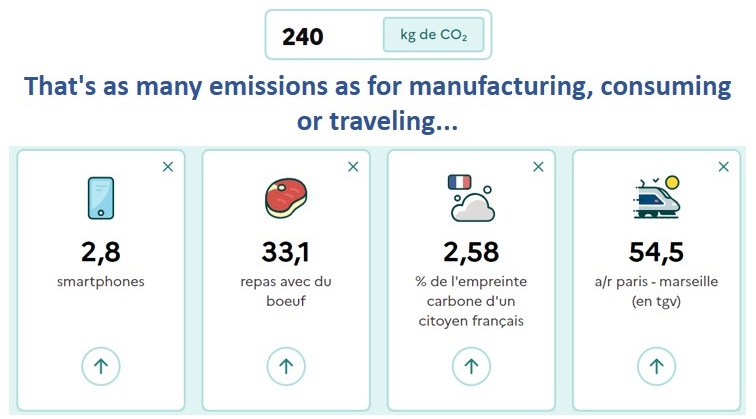Click the emissions comparison heading text
This screenshot has width=756, height=419.
(378, 103)
